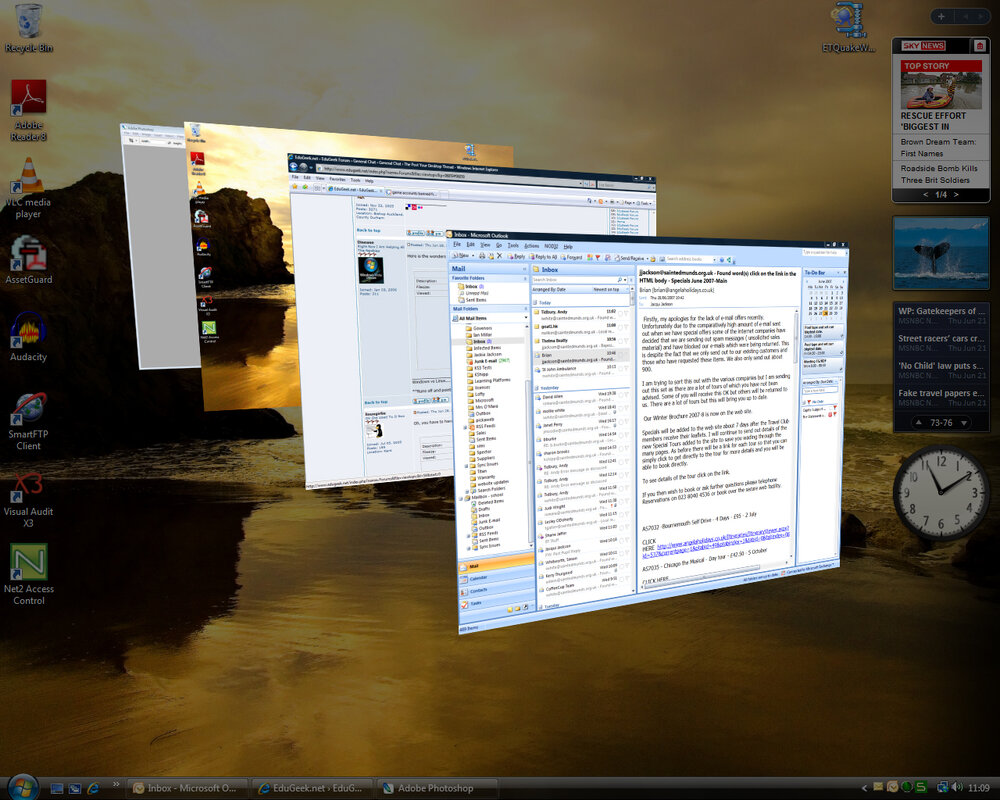Switch to Calendar in Outlook navigation pane
This screenshot has height=800, width=1000.
coord(496,577)
